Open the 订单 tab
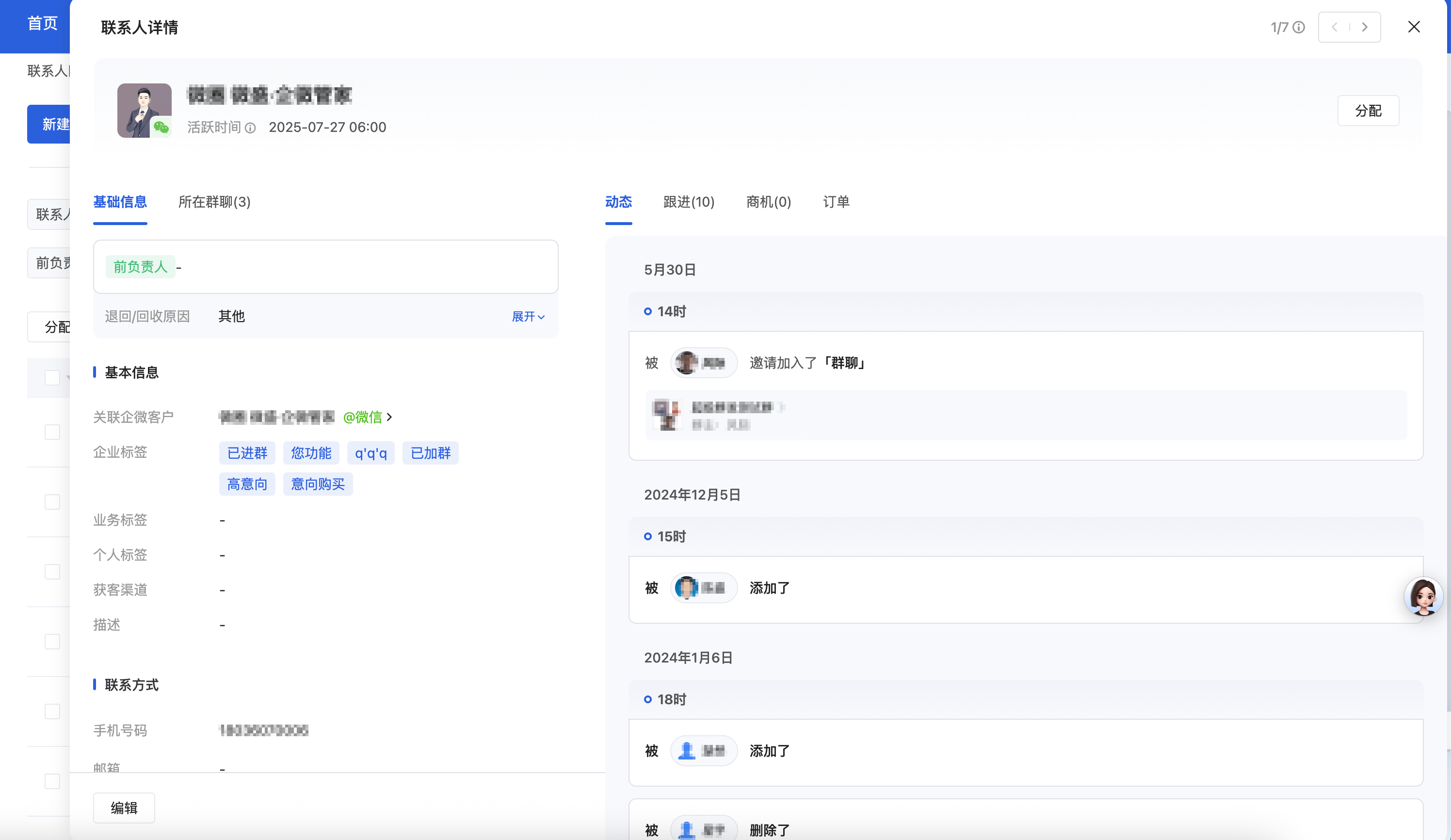Image resolution: width=1451 pixels, height=840 pixels. [836, 202]
